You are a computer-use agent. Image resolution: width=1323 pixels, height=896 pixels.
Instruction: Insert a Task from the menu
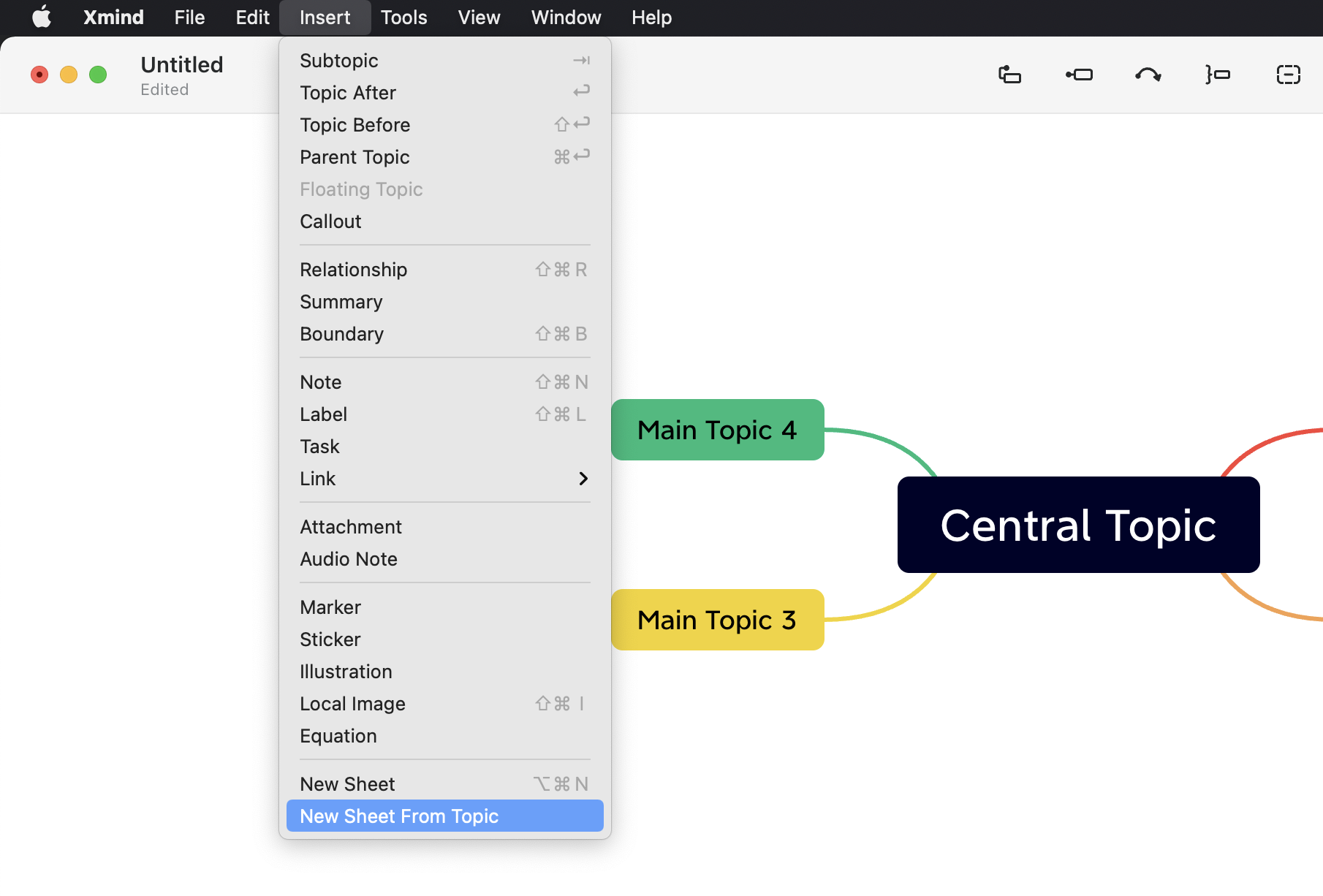point(445,447)
